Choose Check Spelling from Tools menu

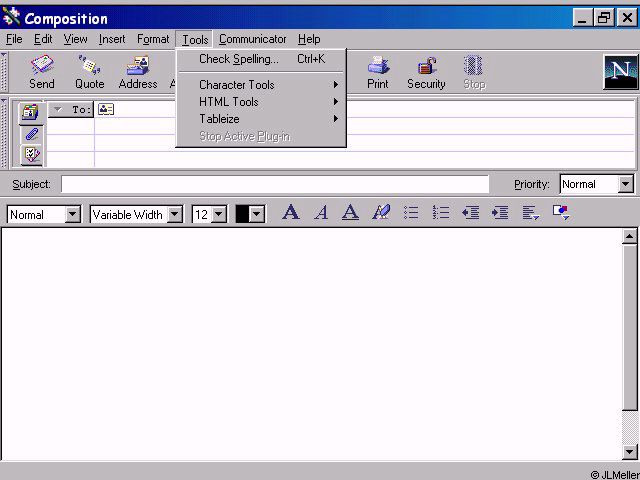(x=261, y=59)
